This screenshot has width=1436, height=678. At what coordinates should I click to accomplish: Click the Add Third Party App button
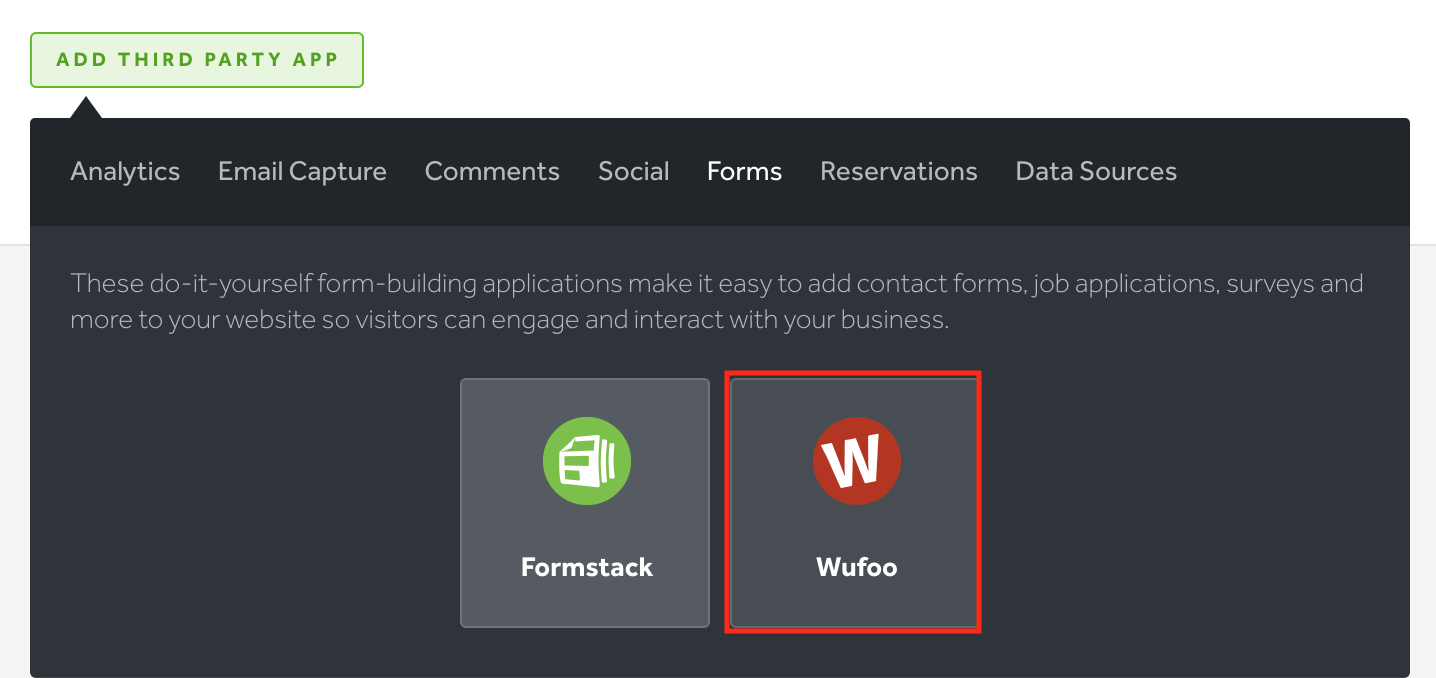[x=197, y=60]
